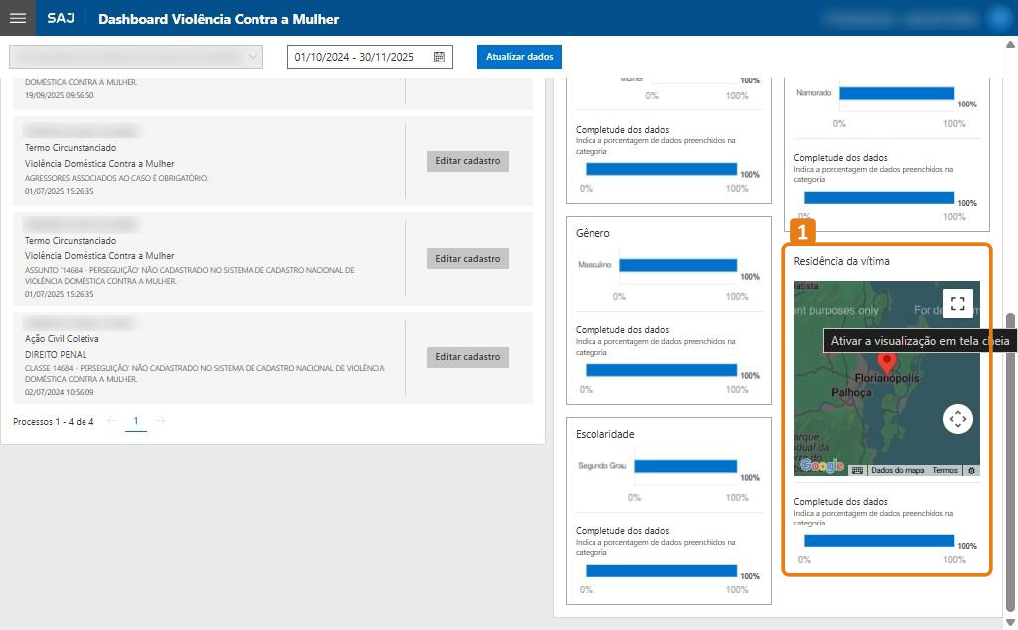
Task: Click Editar cadastro for first Termo Circunstanciado
Action: pos(467,161)
